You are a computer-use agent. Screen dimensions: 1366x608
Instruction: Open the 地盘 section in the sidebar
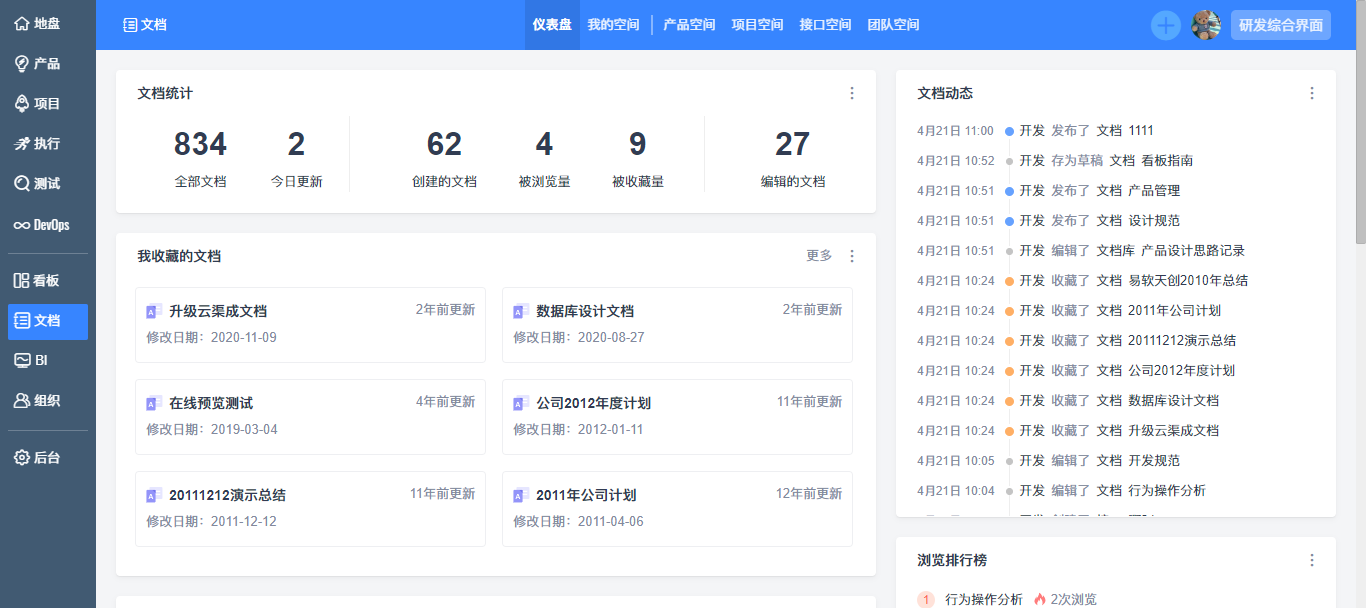click(40, 22)
